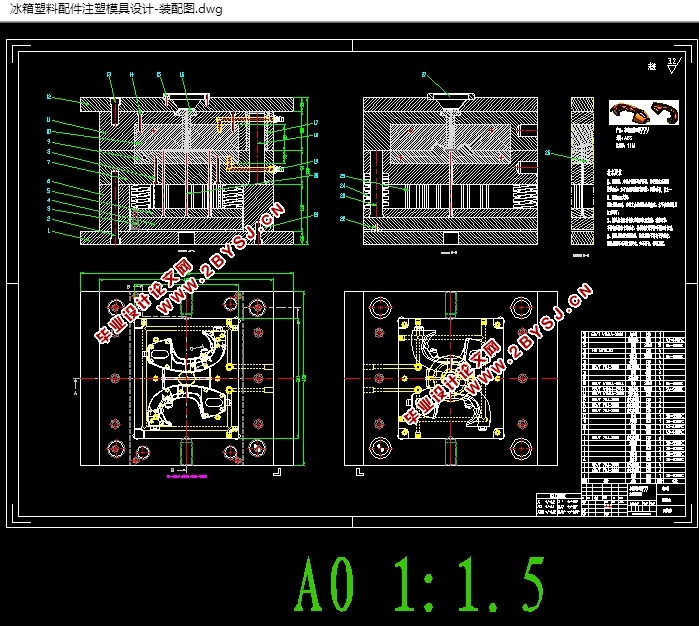Select the revision table left of title block
The height and width of the screenshot is (626, 699).
pyautogui.click(x=558, y=505)
